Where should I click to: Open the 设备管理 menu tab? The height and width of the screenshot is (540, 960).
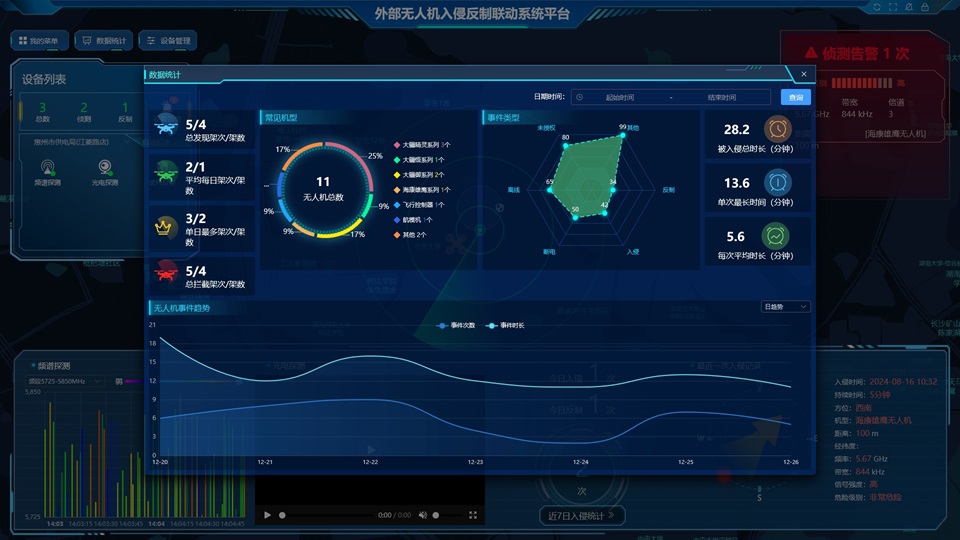tap(168, 41)
